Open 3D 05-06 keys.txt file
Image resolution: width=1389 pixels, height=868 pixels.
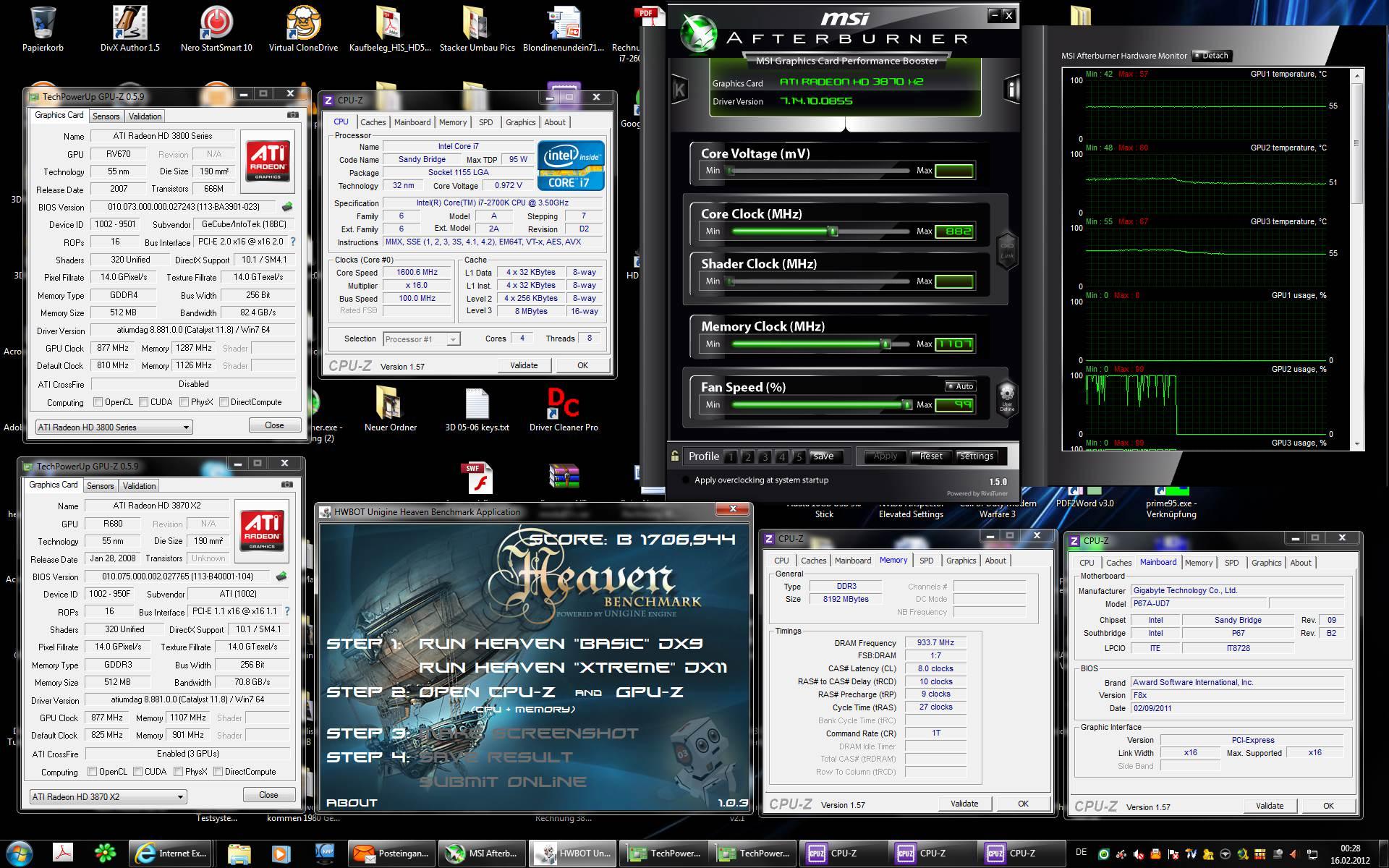[477, 409]
